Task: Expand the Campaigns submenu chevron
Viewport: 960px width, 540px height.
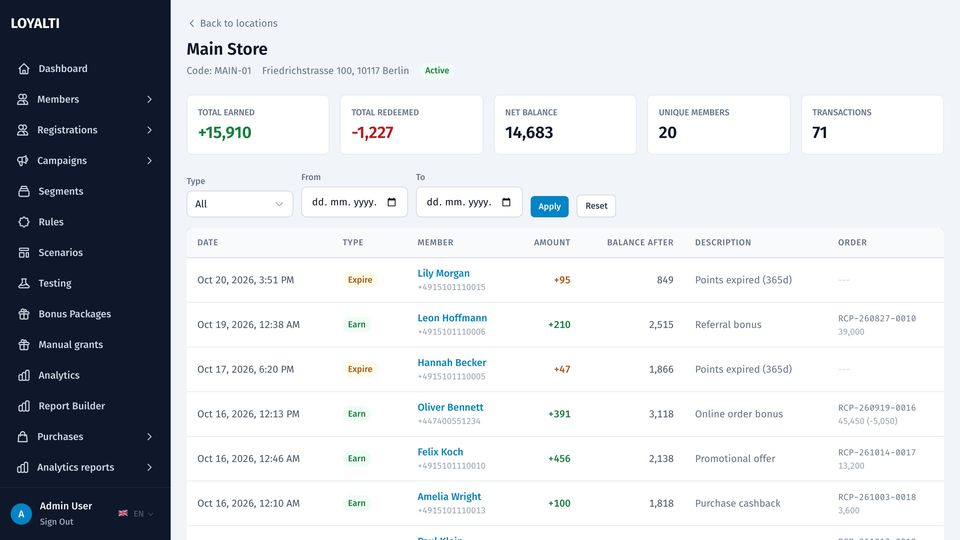Action: coord(149,160)
